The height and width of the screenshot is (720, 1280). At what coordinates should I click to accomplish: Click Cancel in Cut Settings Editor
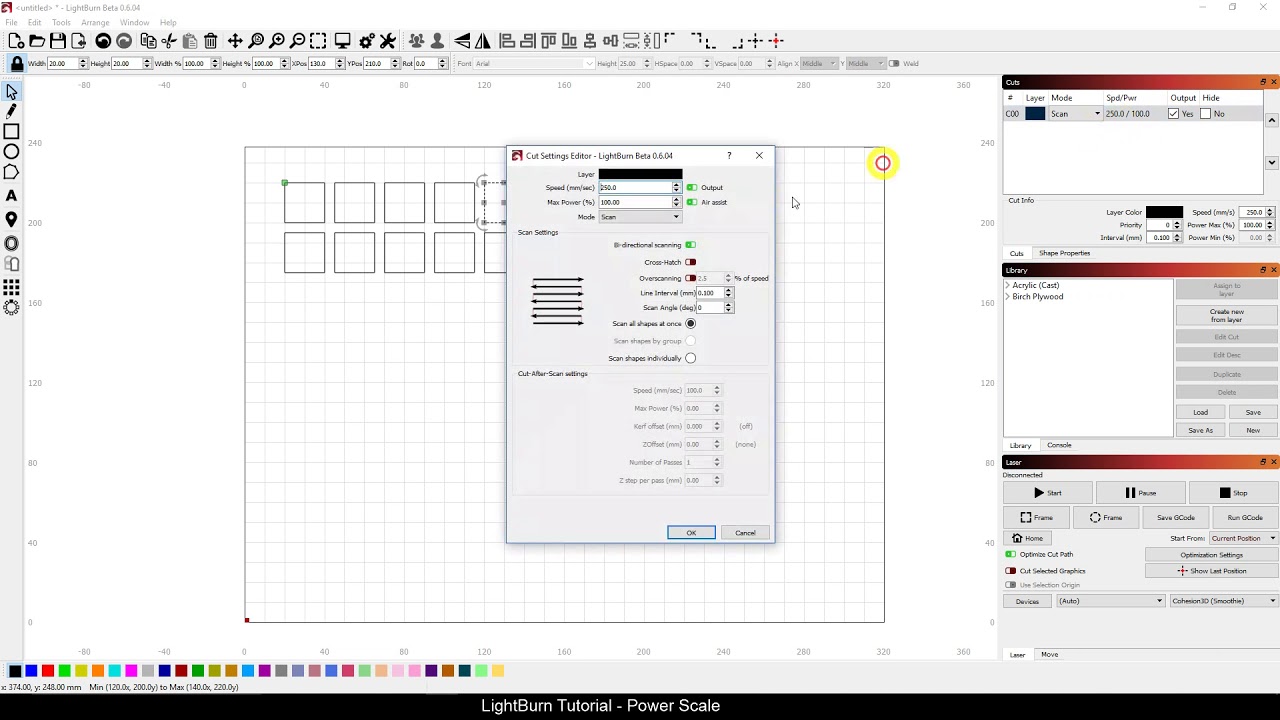[x=745, y=533]
